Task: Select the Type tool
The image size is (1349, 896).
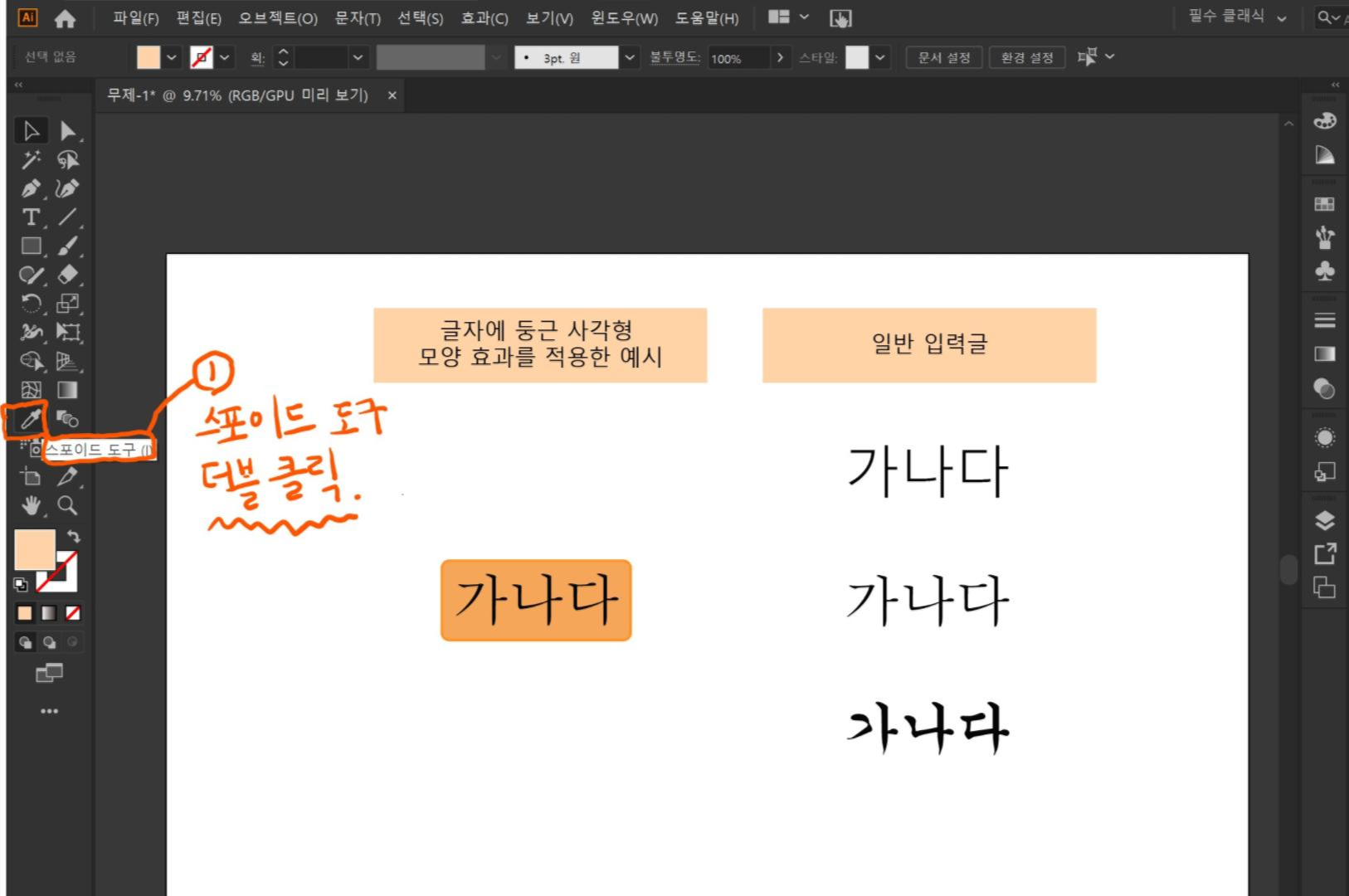Action: pos(31,217)
